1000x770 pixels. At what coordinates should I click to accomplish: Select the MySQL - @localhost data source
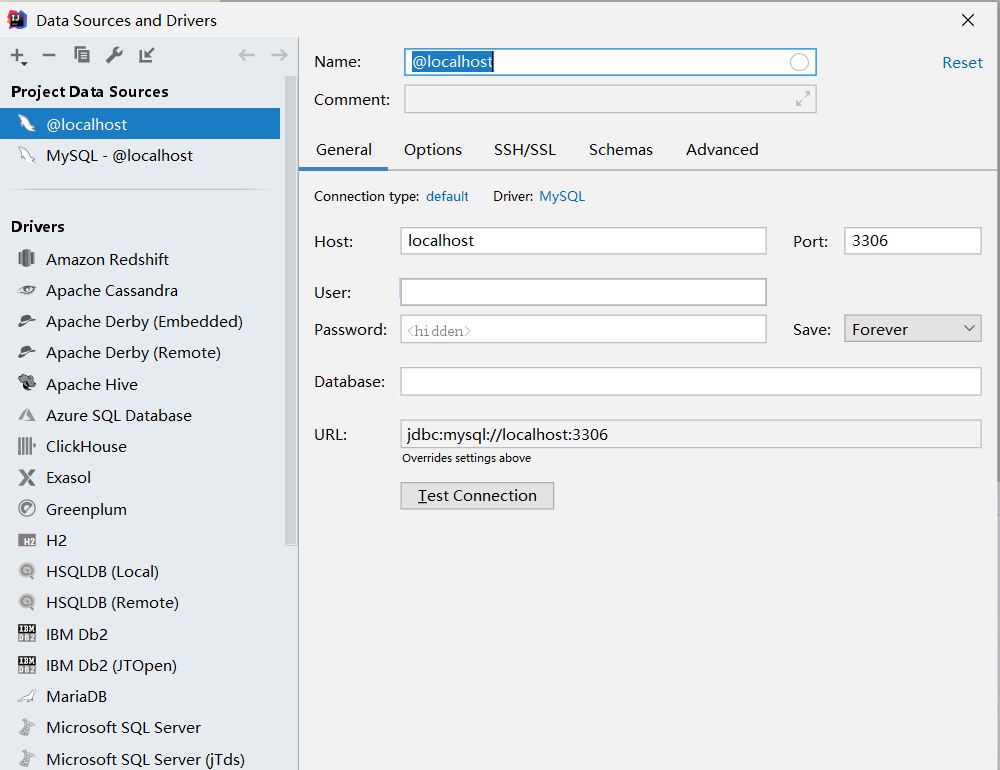point(140,155)
